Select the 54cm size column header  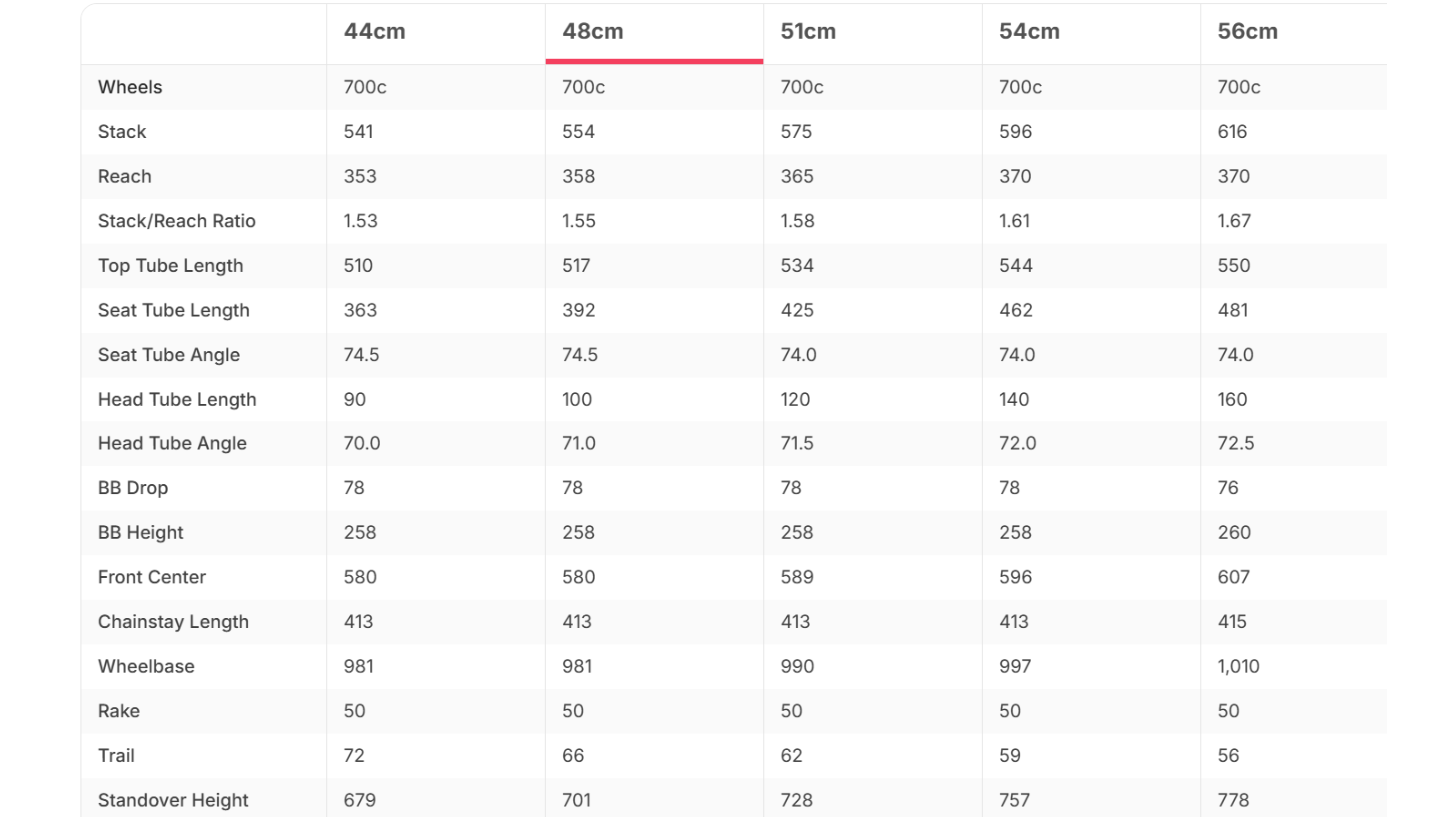(1029, 31)
